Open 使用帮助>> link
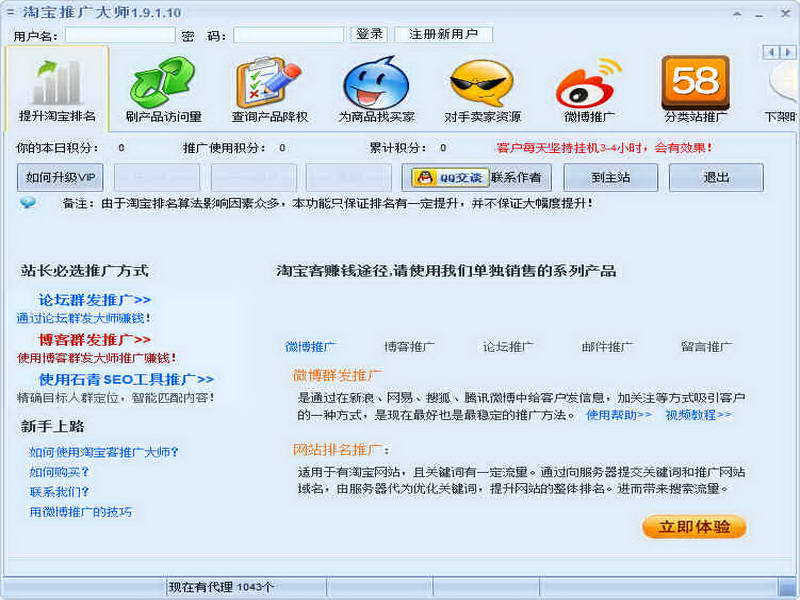 pyautogui.click(x=619, y=415)
